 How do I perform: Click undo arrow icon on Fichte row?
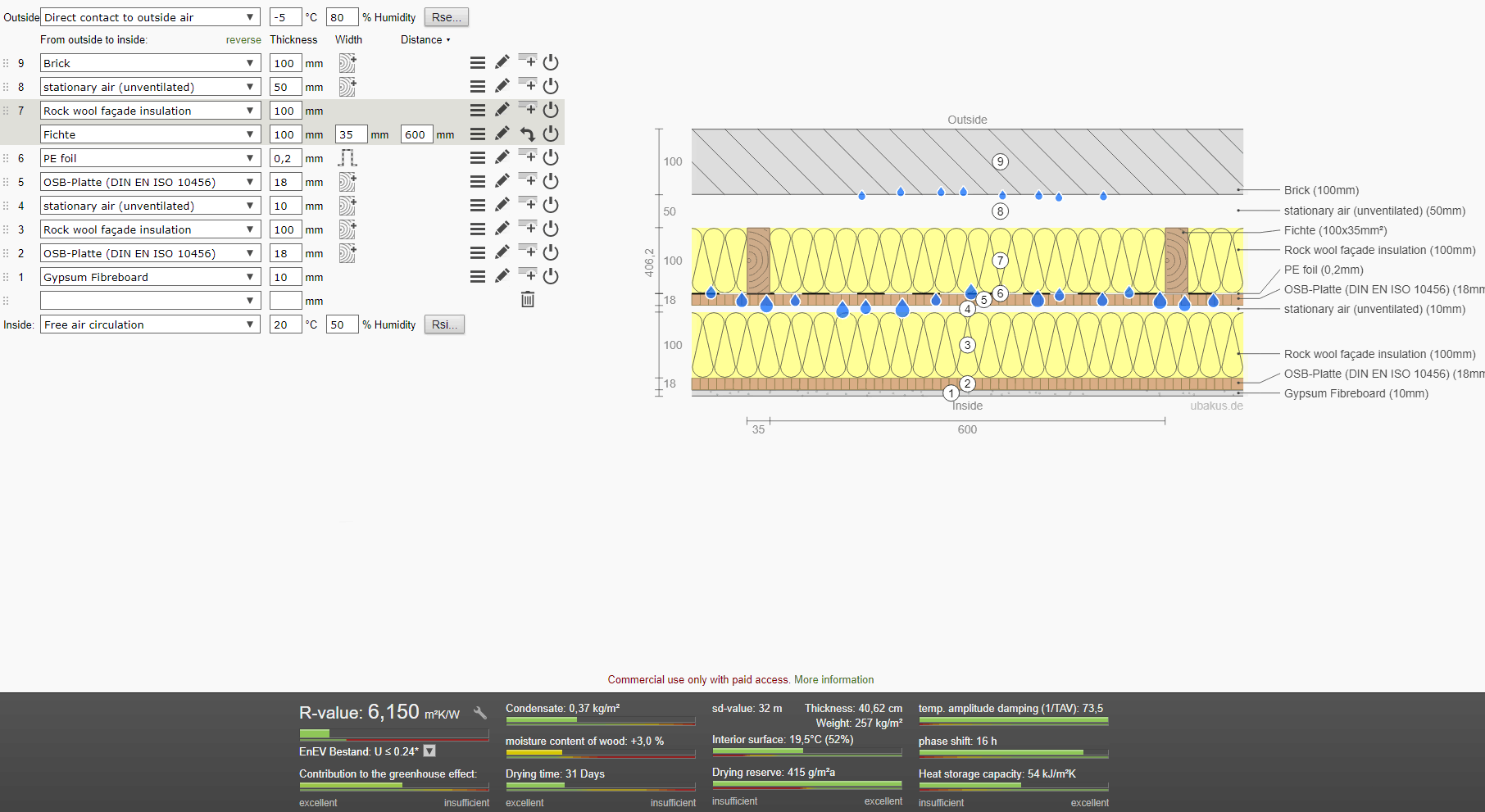click(528, 134)
